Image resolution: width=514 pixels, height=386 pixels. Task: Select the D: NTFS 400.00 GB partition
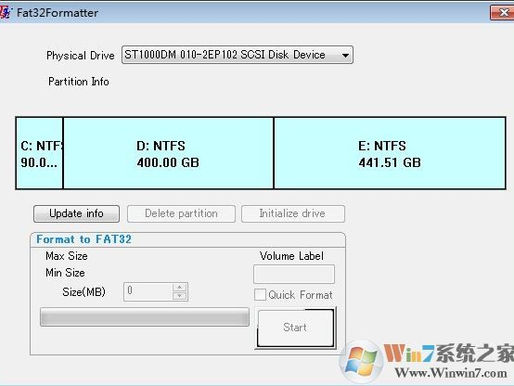[168, 153]
